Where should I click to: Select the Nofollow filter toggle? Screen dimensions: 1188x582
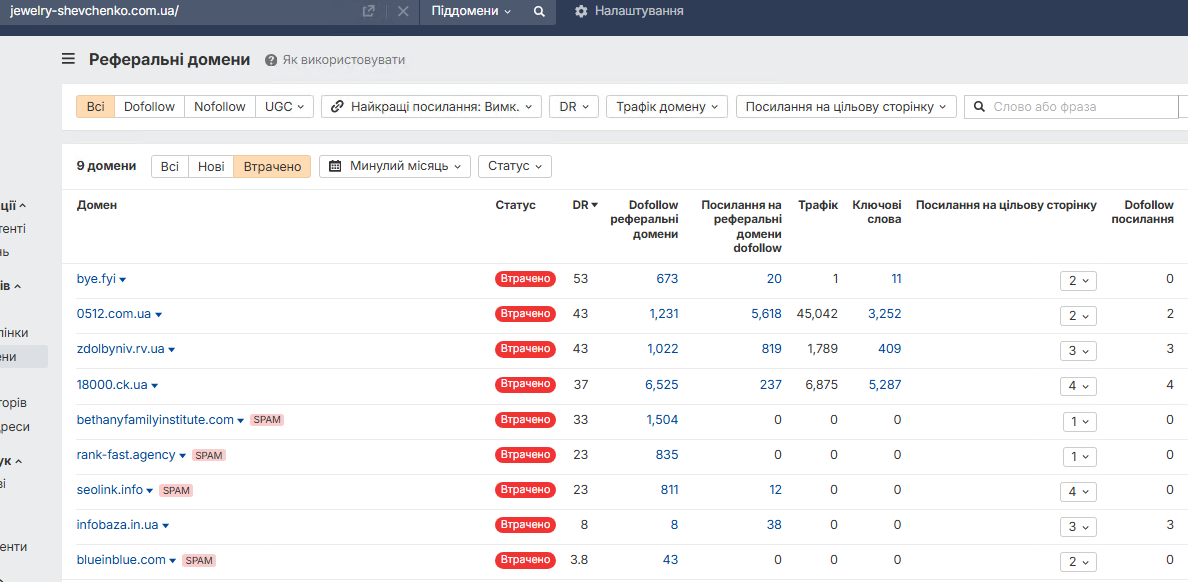pyautogui.click(x=219, y=107)
